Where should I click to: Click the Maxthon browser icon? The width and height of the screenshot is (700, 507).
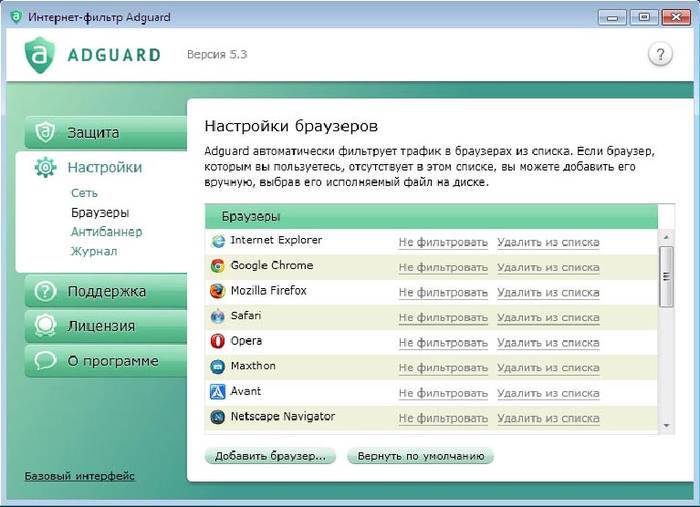(x=217, y=367)
